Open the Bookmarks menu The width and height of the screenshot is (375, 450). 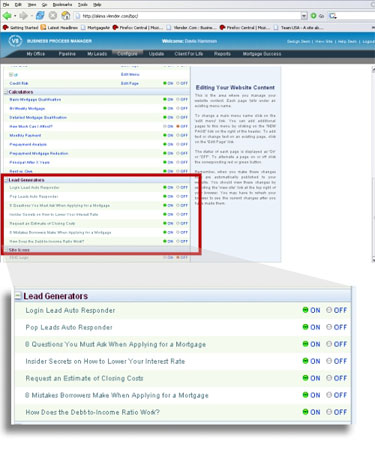click(x=62, y=5)
